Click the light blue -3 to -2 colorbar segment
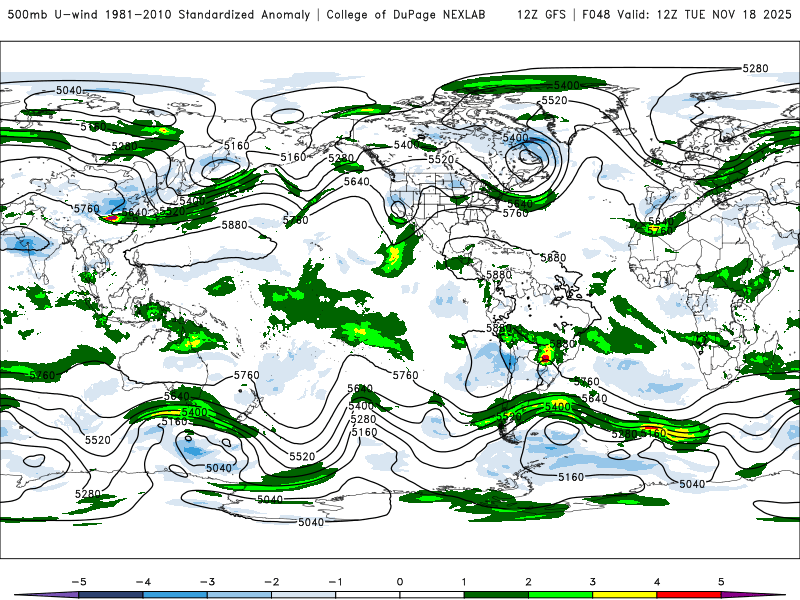The width and height of the screenshot is (800, 600). point(239,595)
